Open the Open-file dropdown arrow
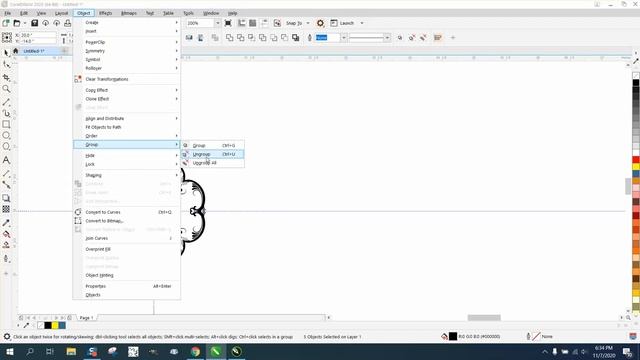640x360 pixels. click(25, 23)
